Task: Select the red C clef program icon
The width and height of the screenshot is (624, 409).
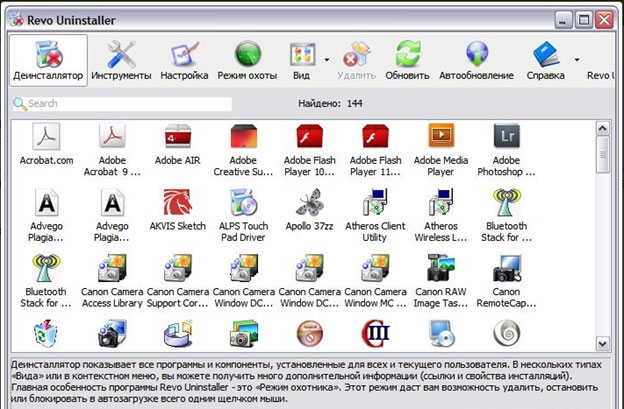Action: [x=375, y=333]
